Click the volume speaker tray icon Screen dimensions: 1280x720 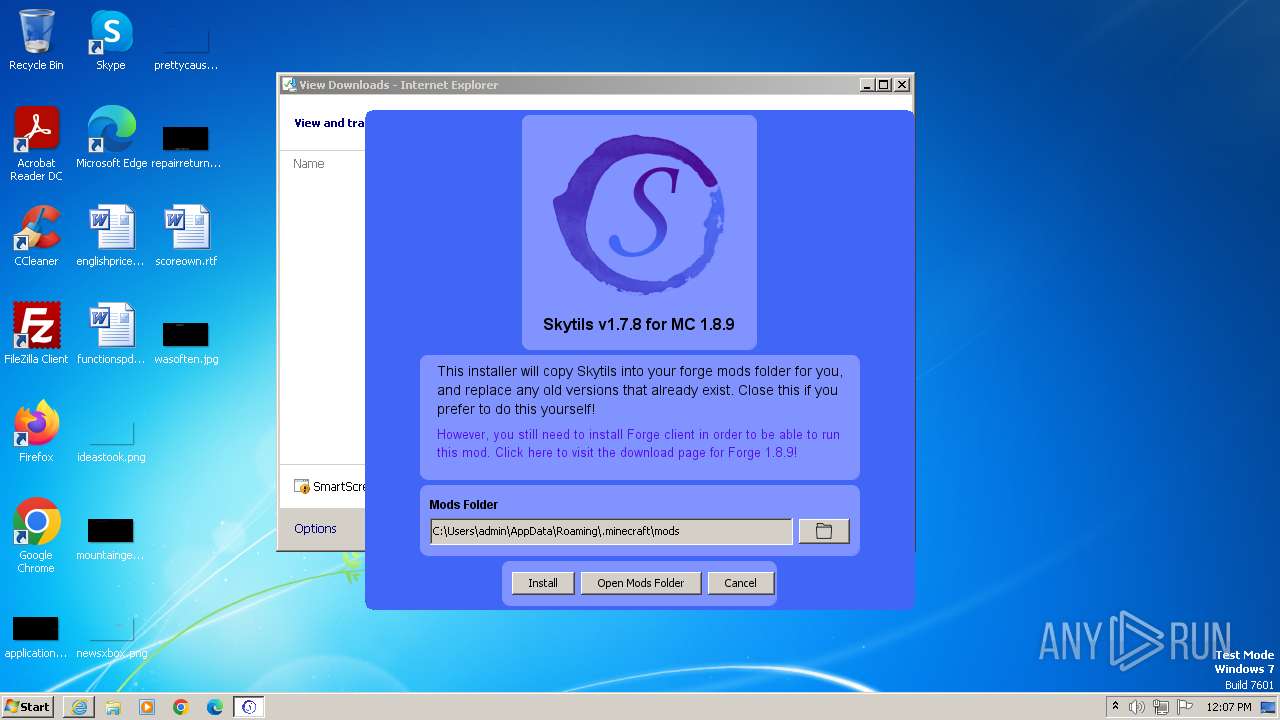tap(1137, 707)
